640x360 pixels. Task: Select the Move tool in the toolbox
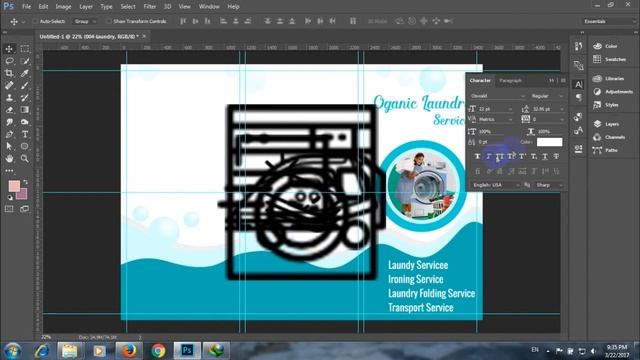tap(9, 49)
